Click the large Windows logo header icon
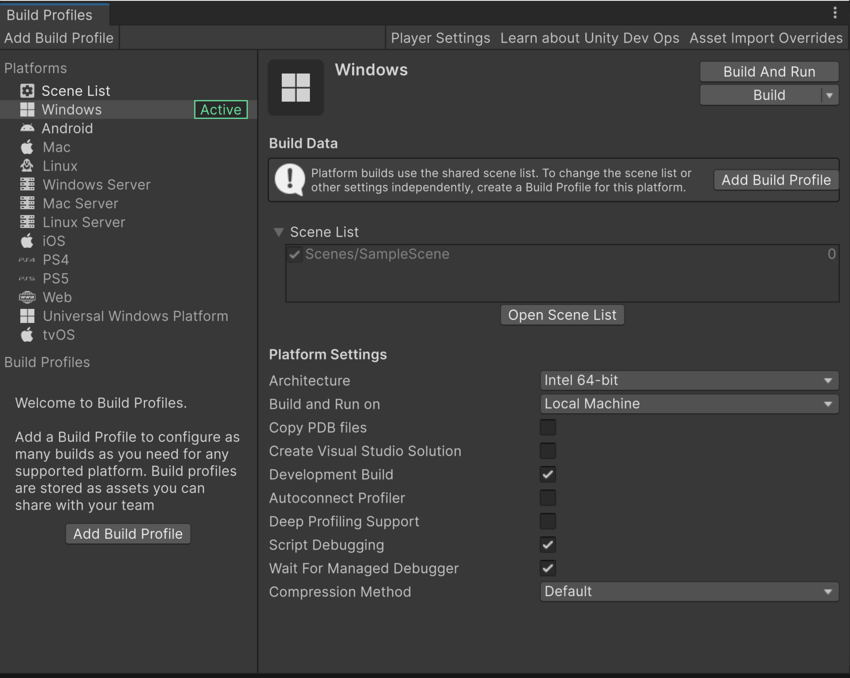Image resolution: width=850 pixels, height=678 pixels. pos(296,87)
